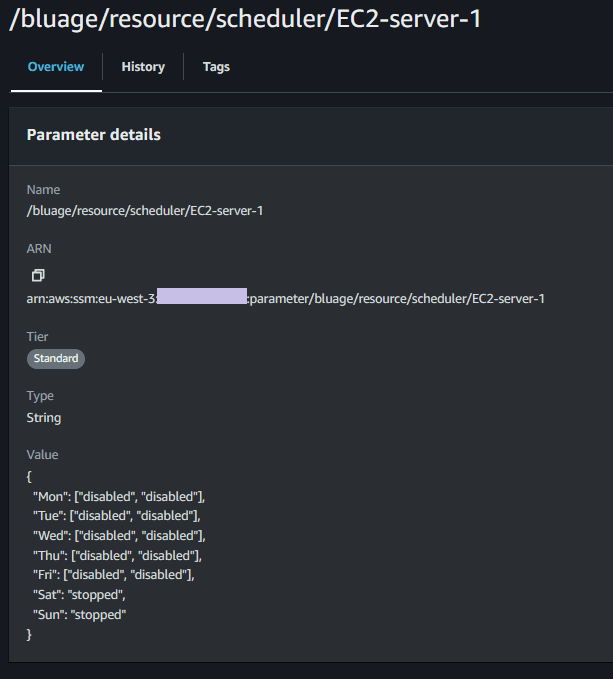
Task: Click the "Tue" disabled line in Value
Action: click(x=117, y=516)
